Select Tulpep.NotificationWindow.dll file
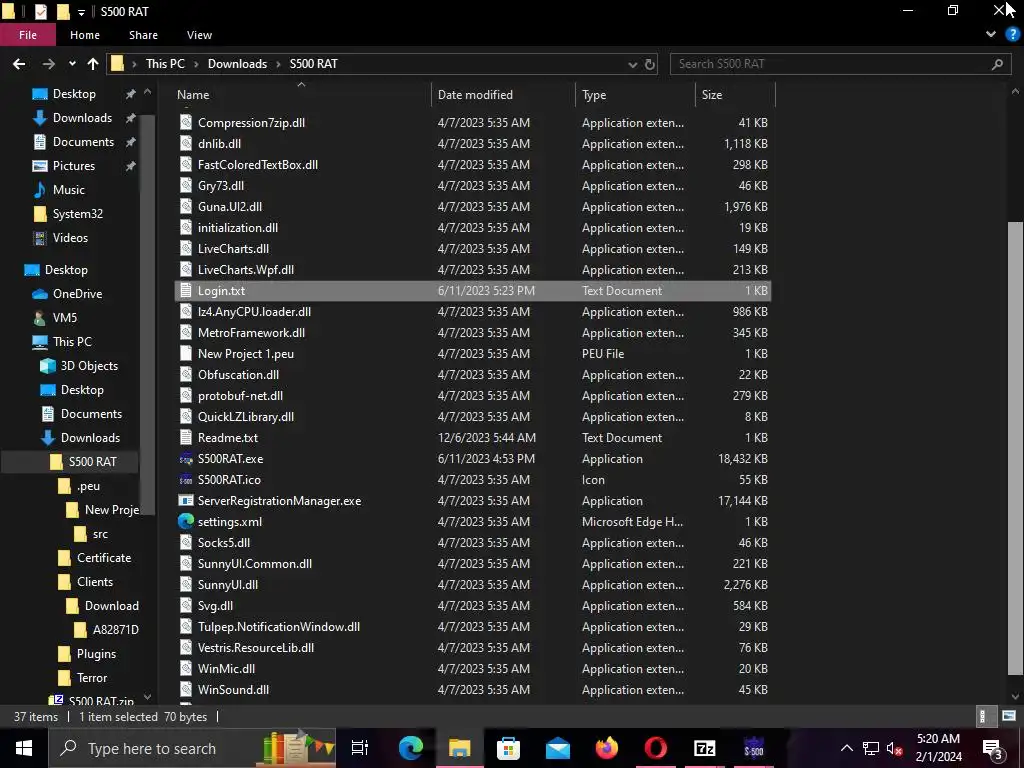 [279, 627]
